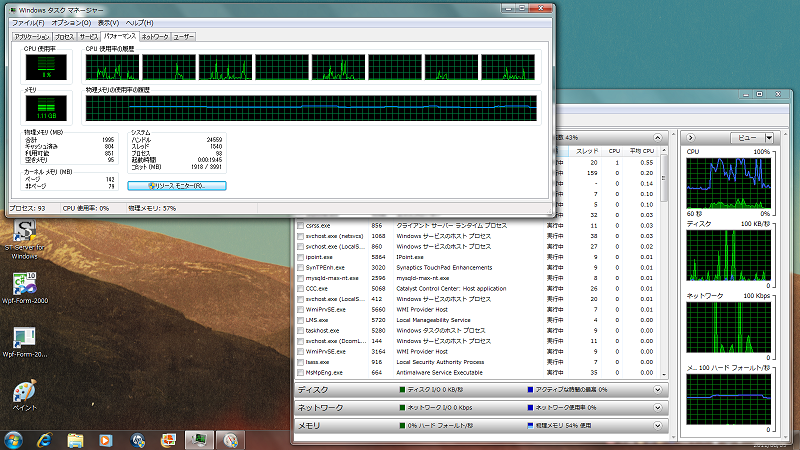The width and height of the screenshot is (800, 450).
Task: Switch to Networking (ネットワーク) tab
Action: (155, 37)
